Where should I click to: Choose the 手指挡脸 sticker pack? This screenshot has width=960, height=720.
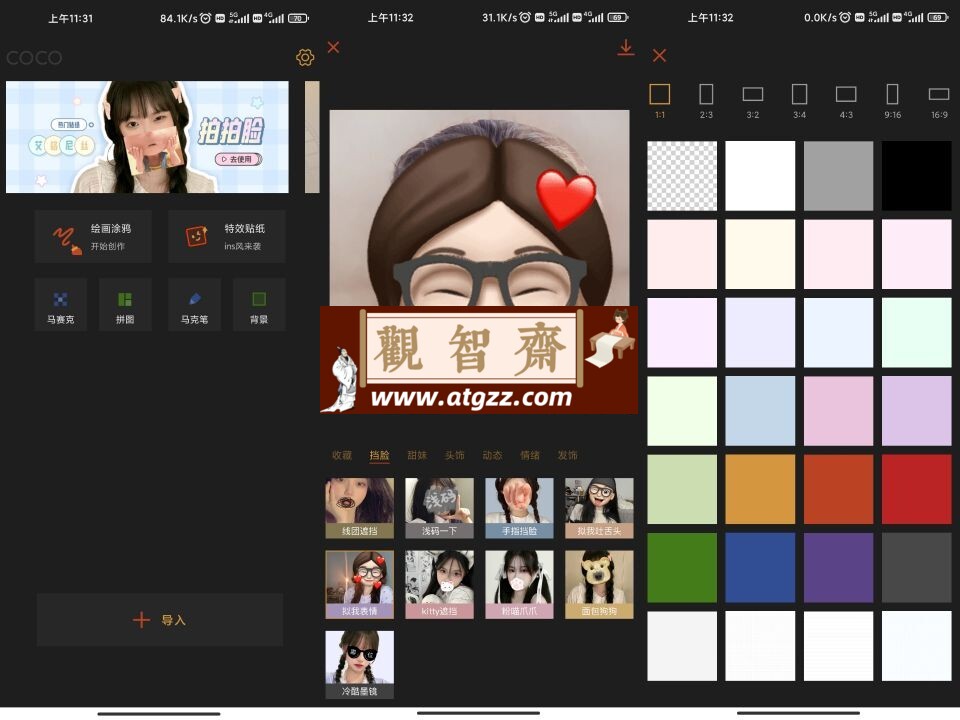[x=519, y=508]
